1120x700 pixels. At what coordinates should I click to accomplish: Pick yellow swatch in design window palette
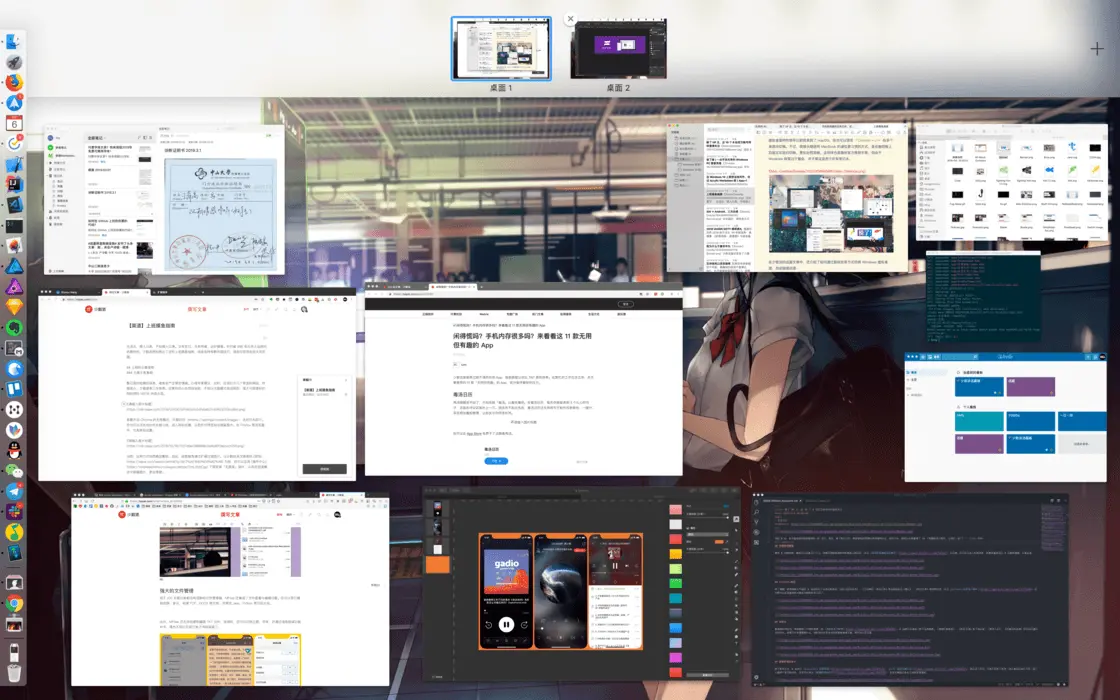[x=675, y=554]
